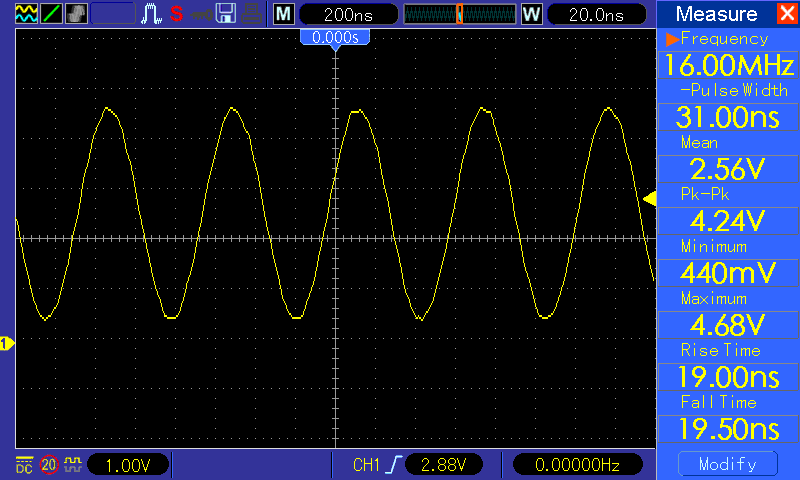Click the 0.00000Hz frequency counter readout
Viewport: 800px width, 480px height.
click(577, 465)
